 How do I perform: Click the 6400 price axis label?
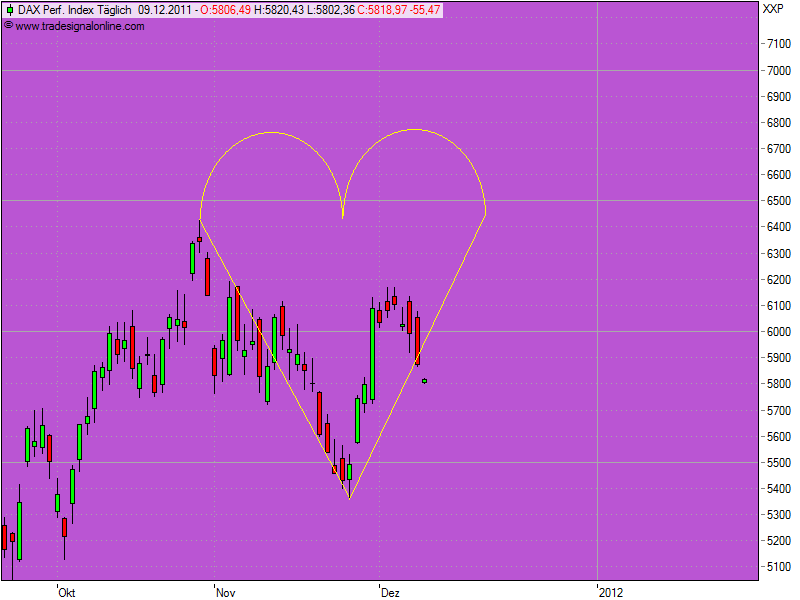point(779,227)
